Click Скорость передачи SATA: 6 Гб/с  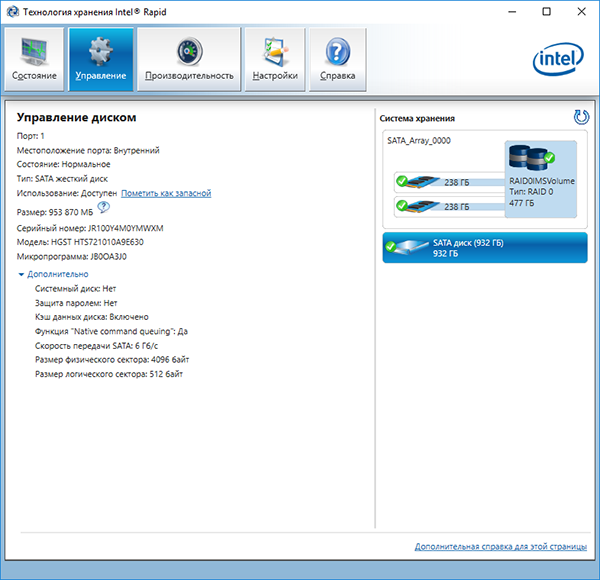point(96,346)
